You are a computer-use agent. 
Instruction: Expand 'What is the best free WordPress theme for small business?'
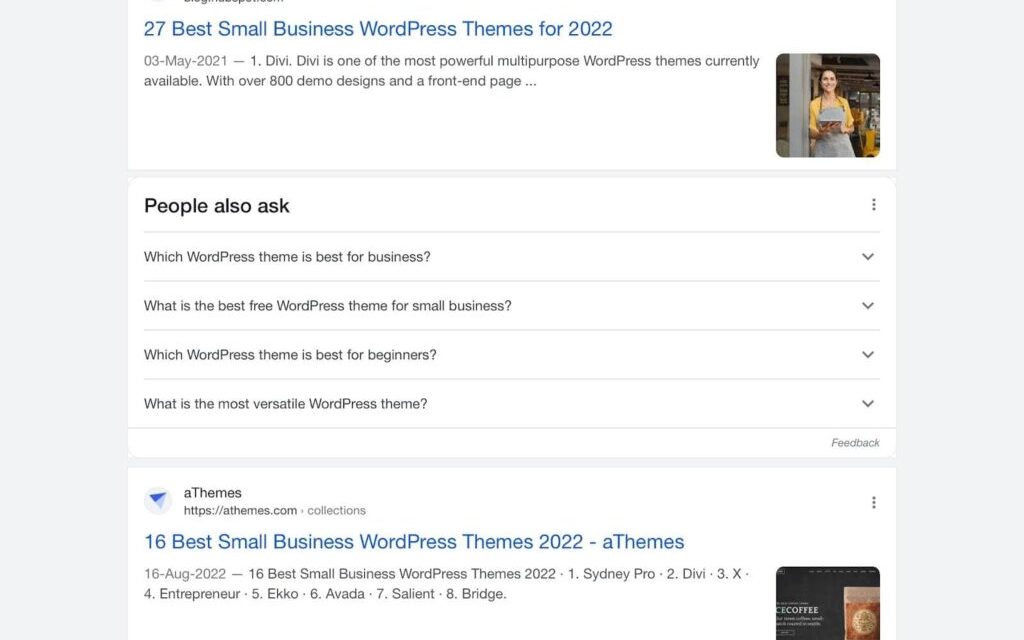pos(327,305)
